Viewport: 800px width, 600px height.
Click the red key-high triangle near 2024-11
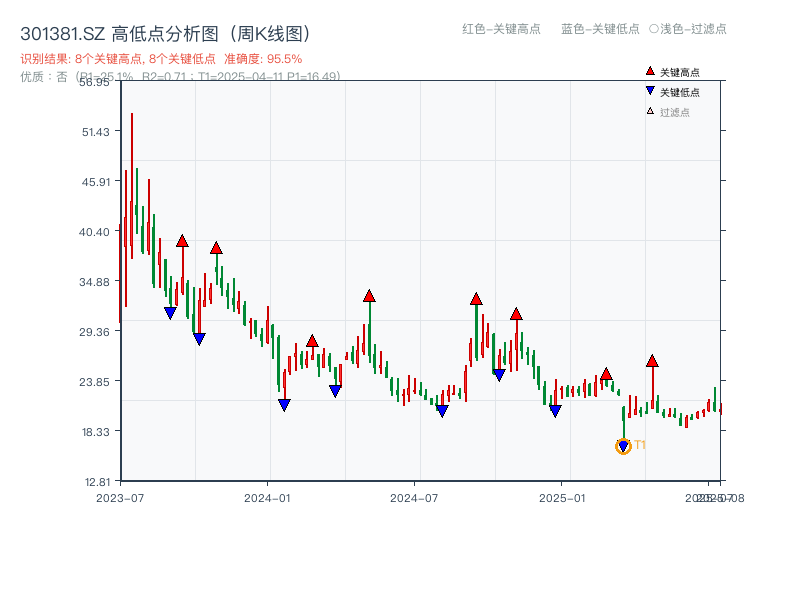[x=515, y=315]
